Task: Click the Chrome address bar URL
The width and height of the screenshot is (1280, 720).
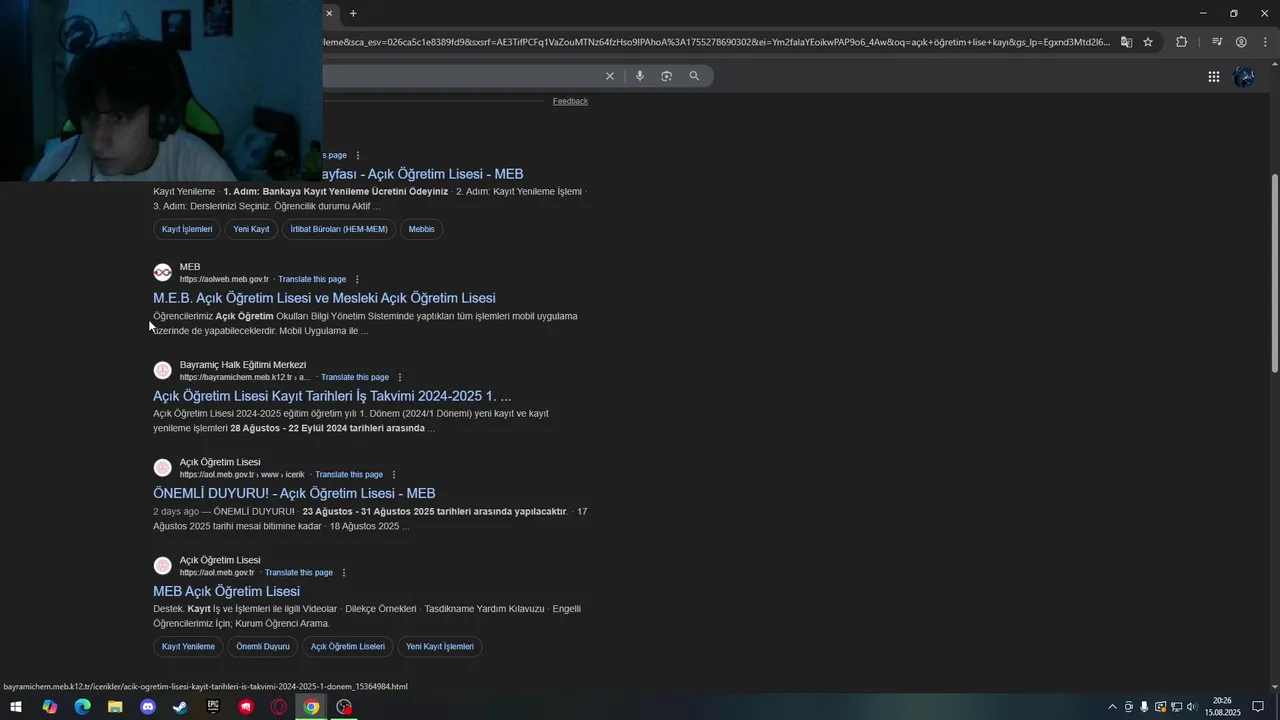Action: 716,42
